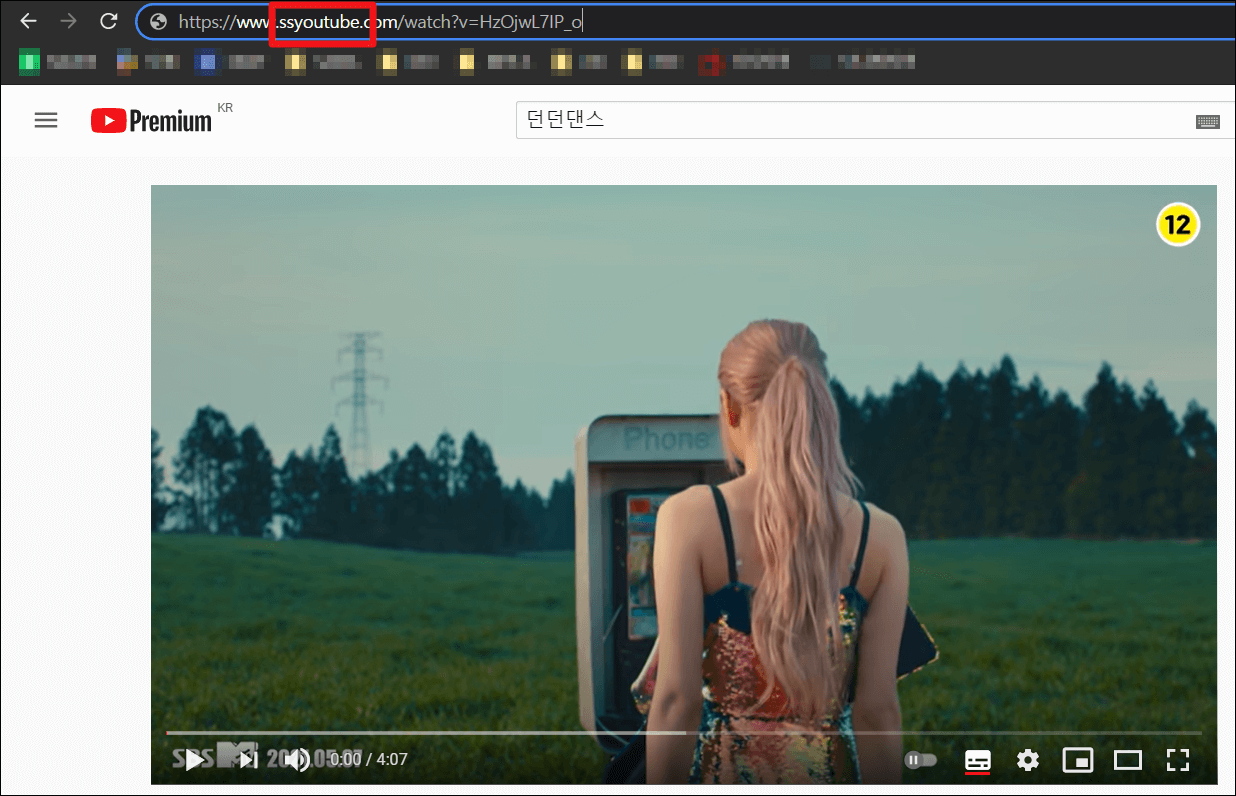
Task: Click the YouTube Premium logo
Action: click(x=150, y=120)
